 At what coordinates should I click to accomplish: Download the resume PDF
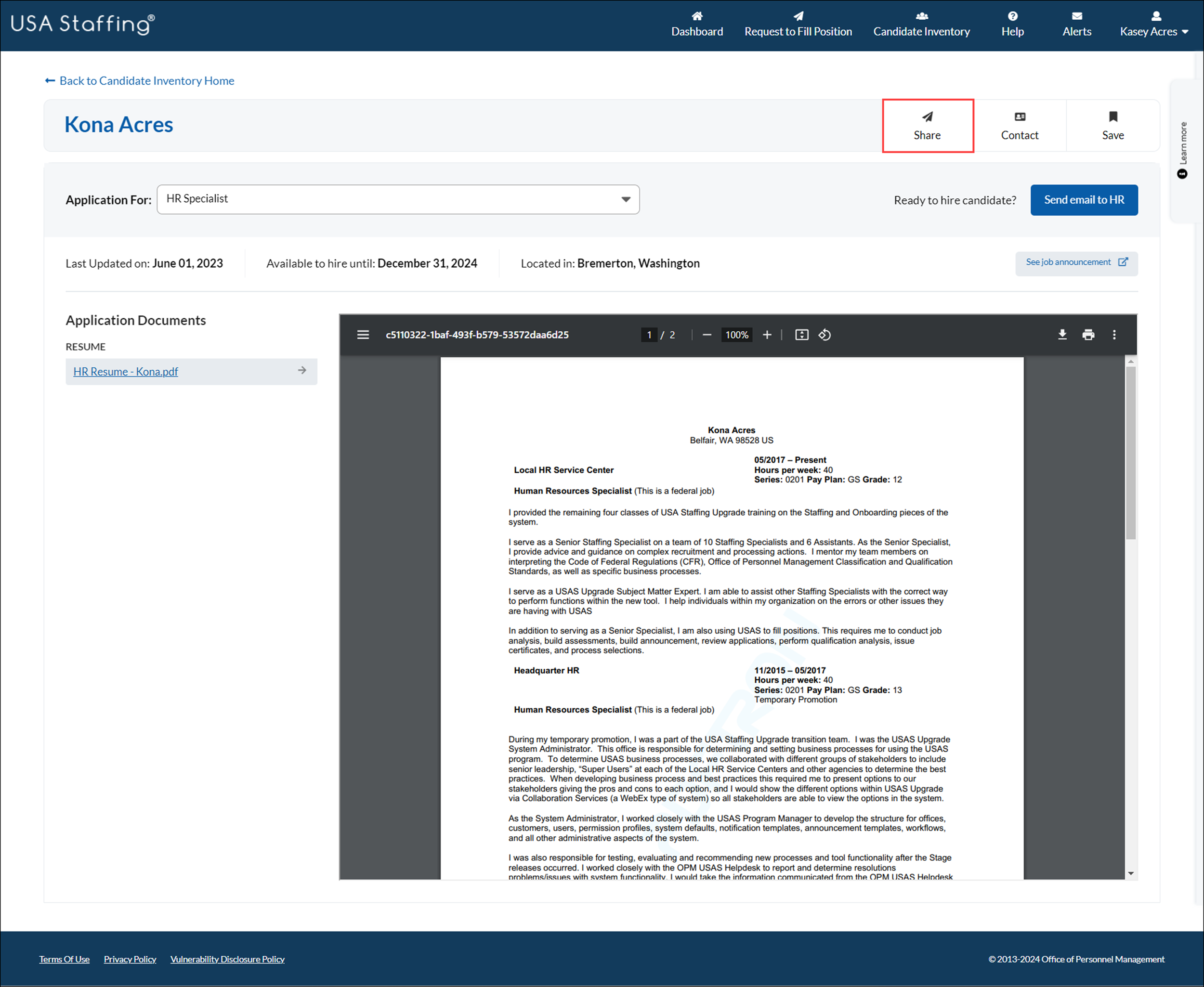pos(1061,335)
